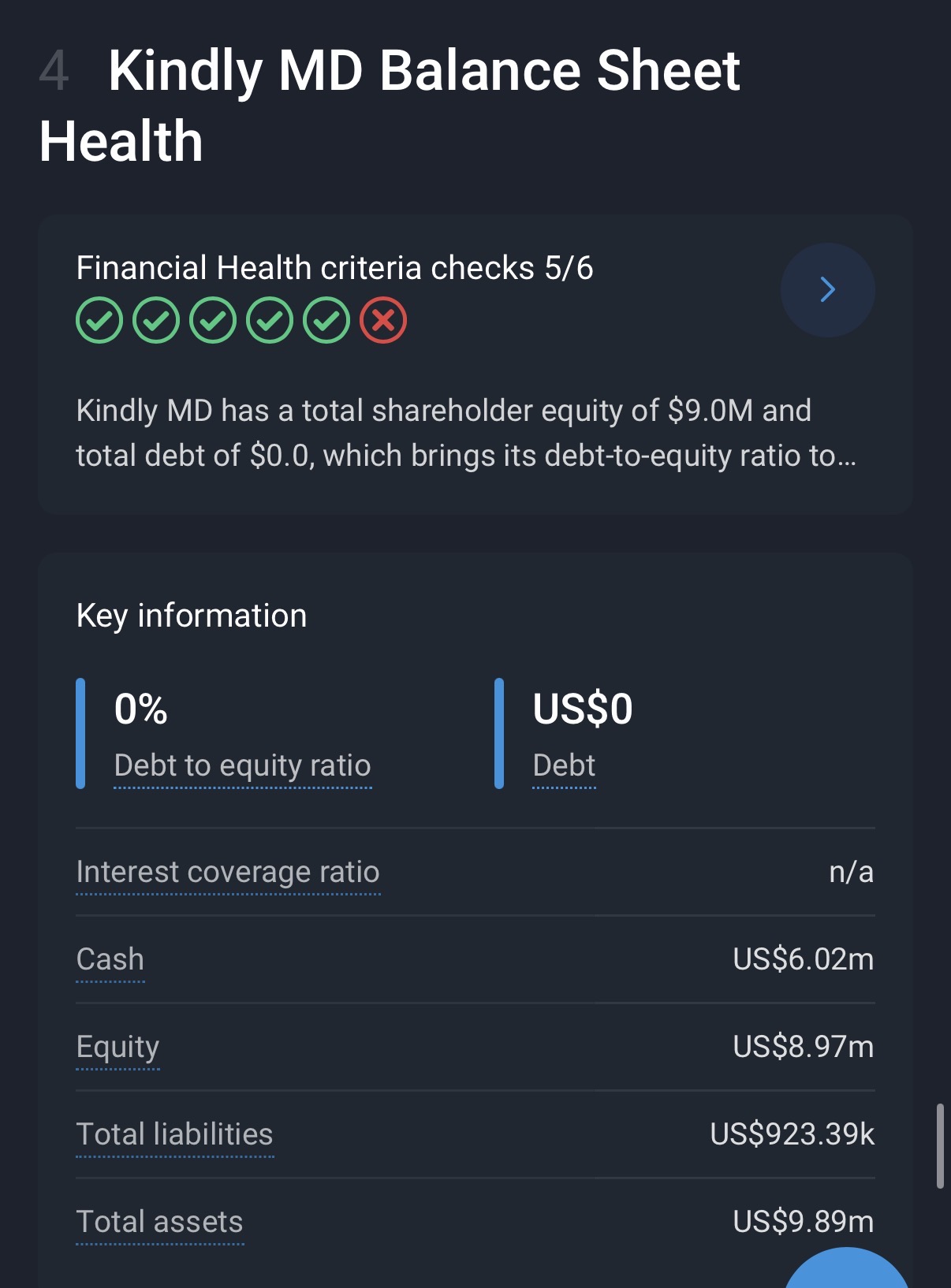Click the fourth green check icon
This screenshot has height=1288, width=951.
point(270,321)
